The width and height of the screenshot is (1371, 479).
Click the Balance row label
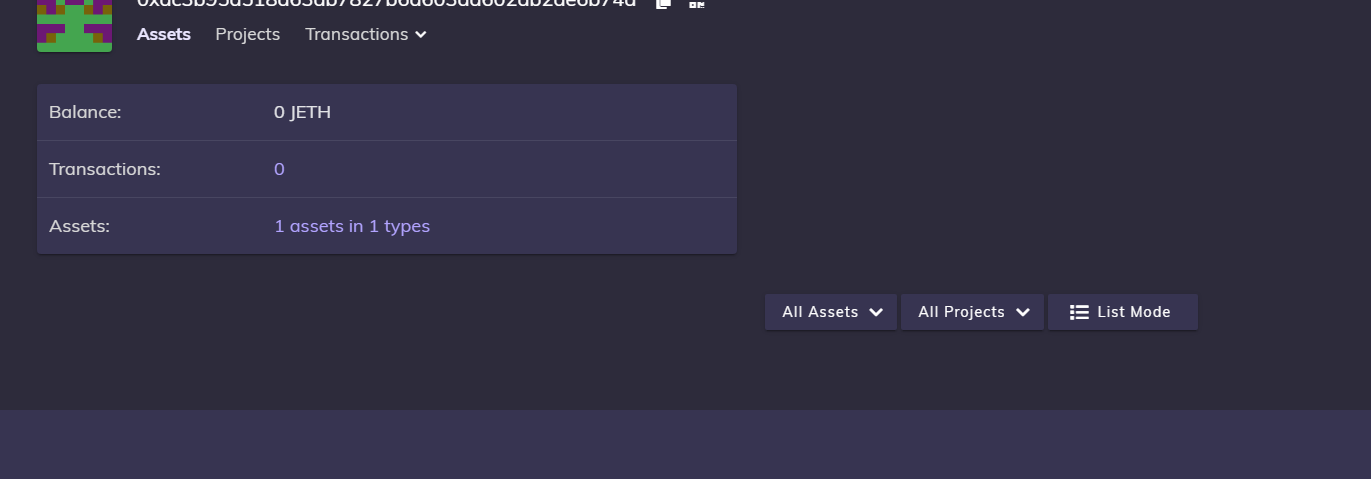coord(85,112)
